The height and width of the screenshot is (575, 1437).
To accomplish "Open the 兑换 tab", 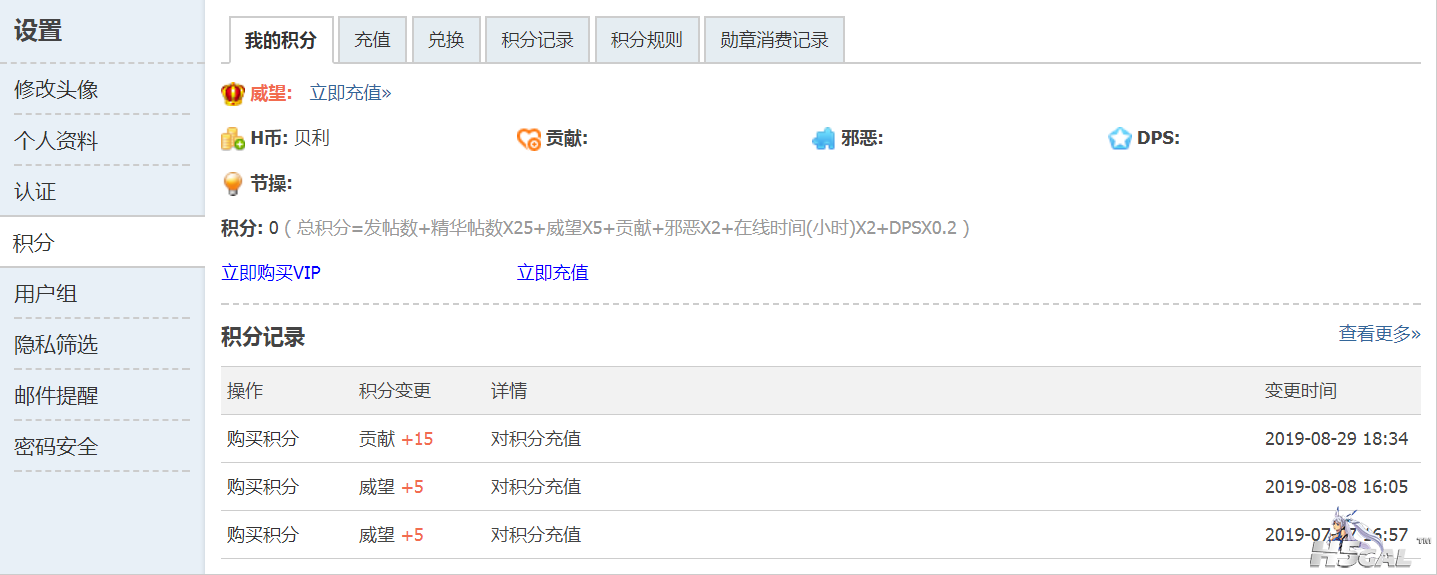I will pos(446,41).
